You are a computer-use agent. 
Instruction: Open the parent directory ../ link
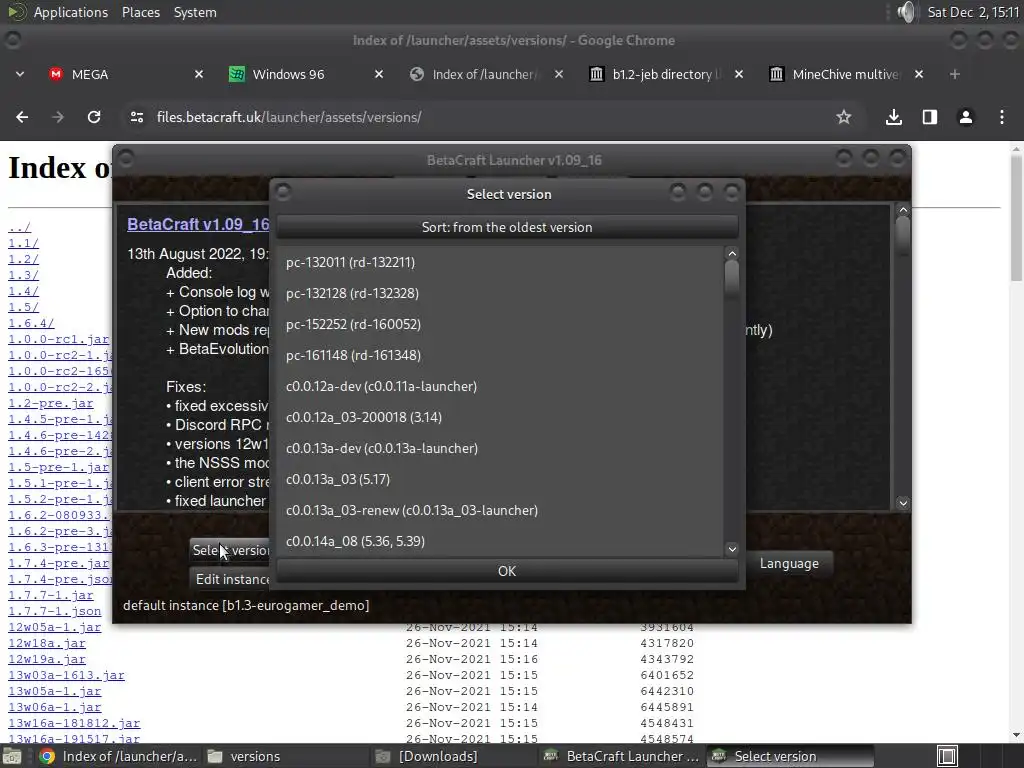pyautogui.click(x=20, y=227)
